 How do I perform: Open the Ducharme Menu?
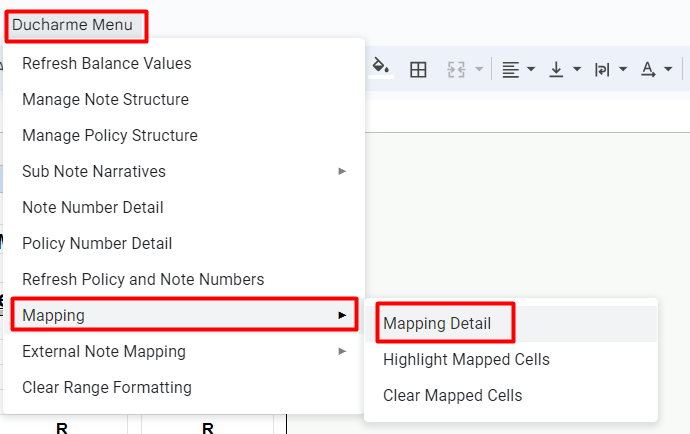click(73, 25)
